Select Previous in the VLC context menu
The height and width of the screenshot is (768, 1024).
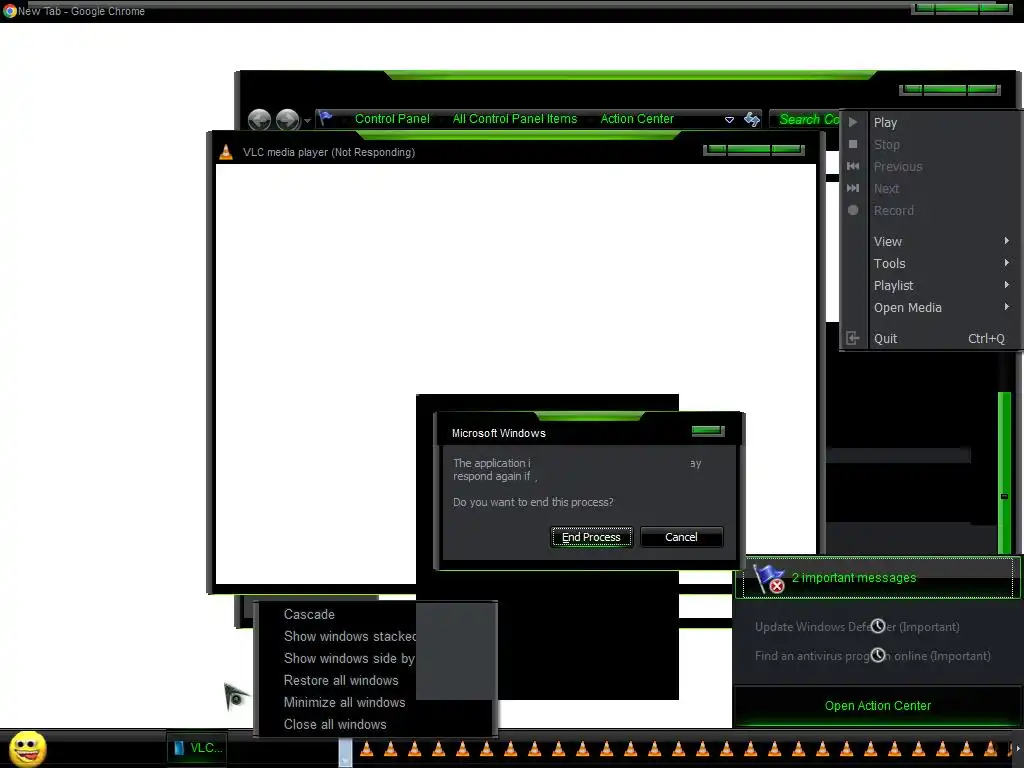point(931,167)
